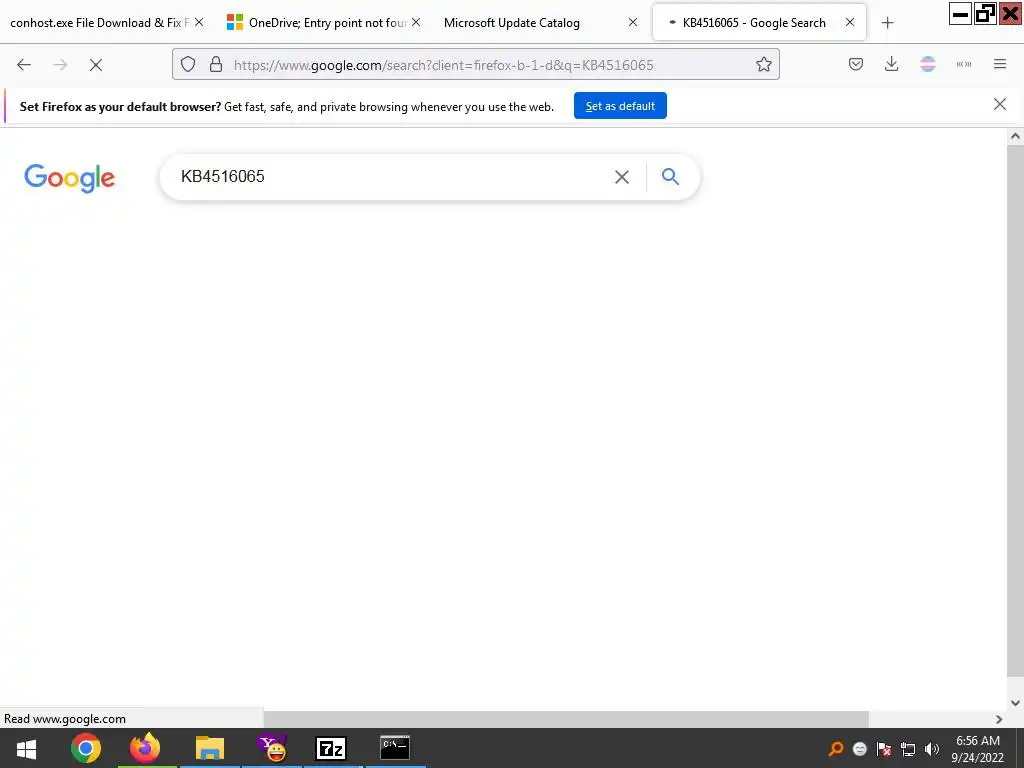Set Firefox as default browser
The width and height of the screenshot is (1024, 768).
coord(620,106)
